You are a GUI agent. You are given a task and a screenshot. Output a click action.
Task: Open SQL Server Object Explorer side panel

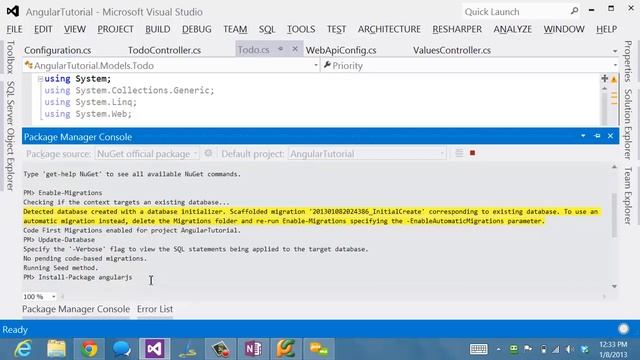pyautogui.click(x=10, y=136)
